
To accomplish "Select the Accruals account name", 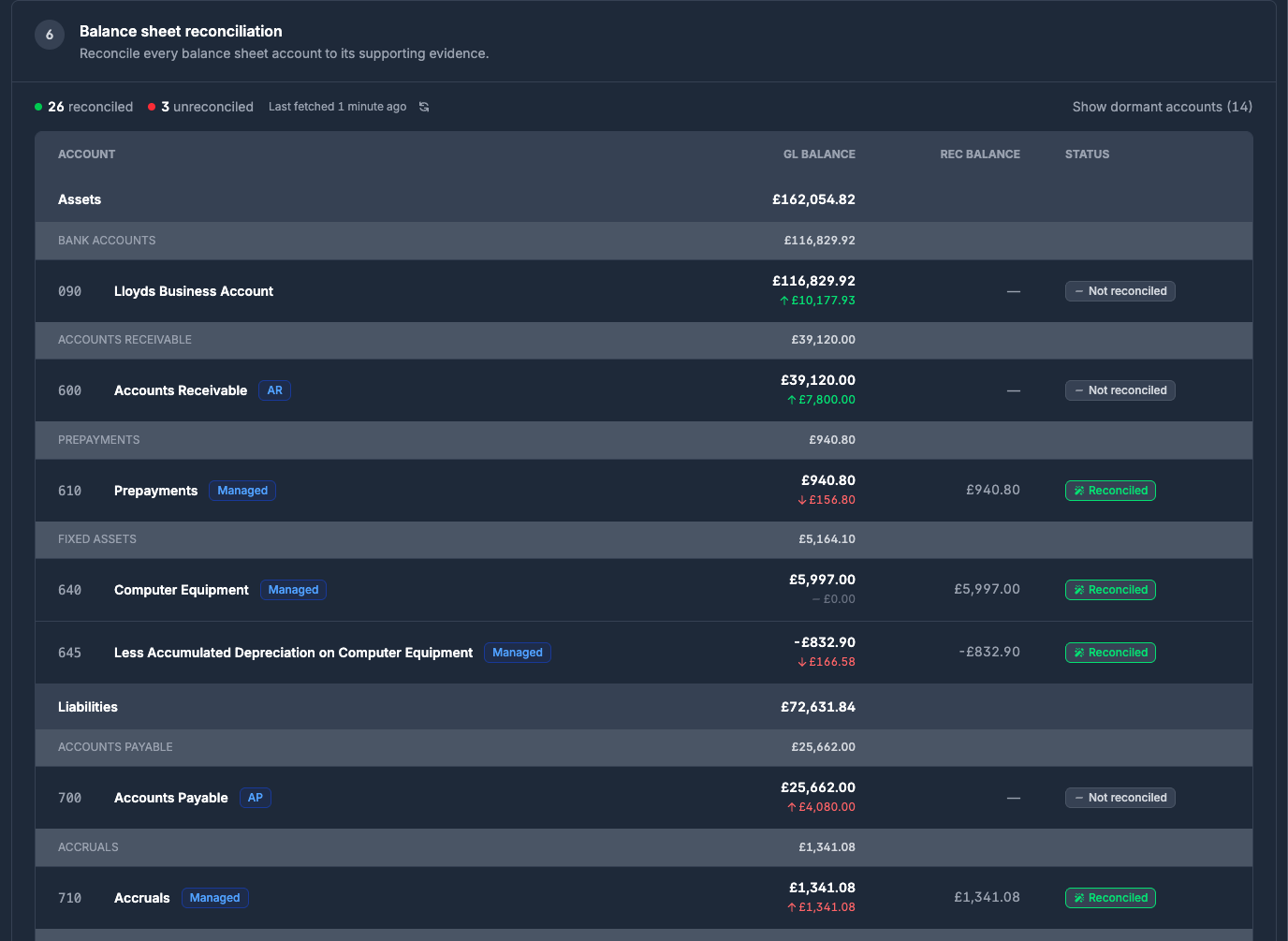I will [x=142, y=898].
